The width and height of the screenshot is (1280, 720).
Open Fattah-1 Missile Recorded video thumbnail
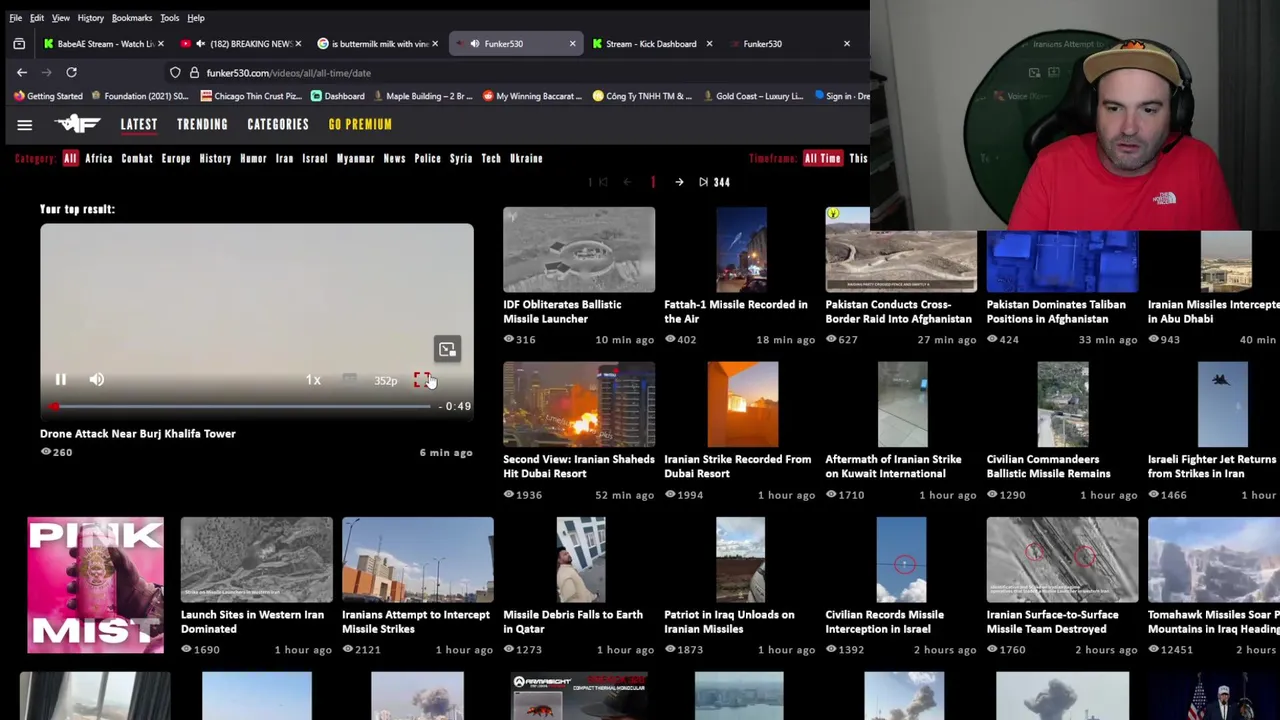point(741,250)
